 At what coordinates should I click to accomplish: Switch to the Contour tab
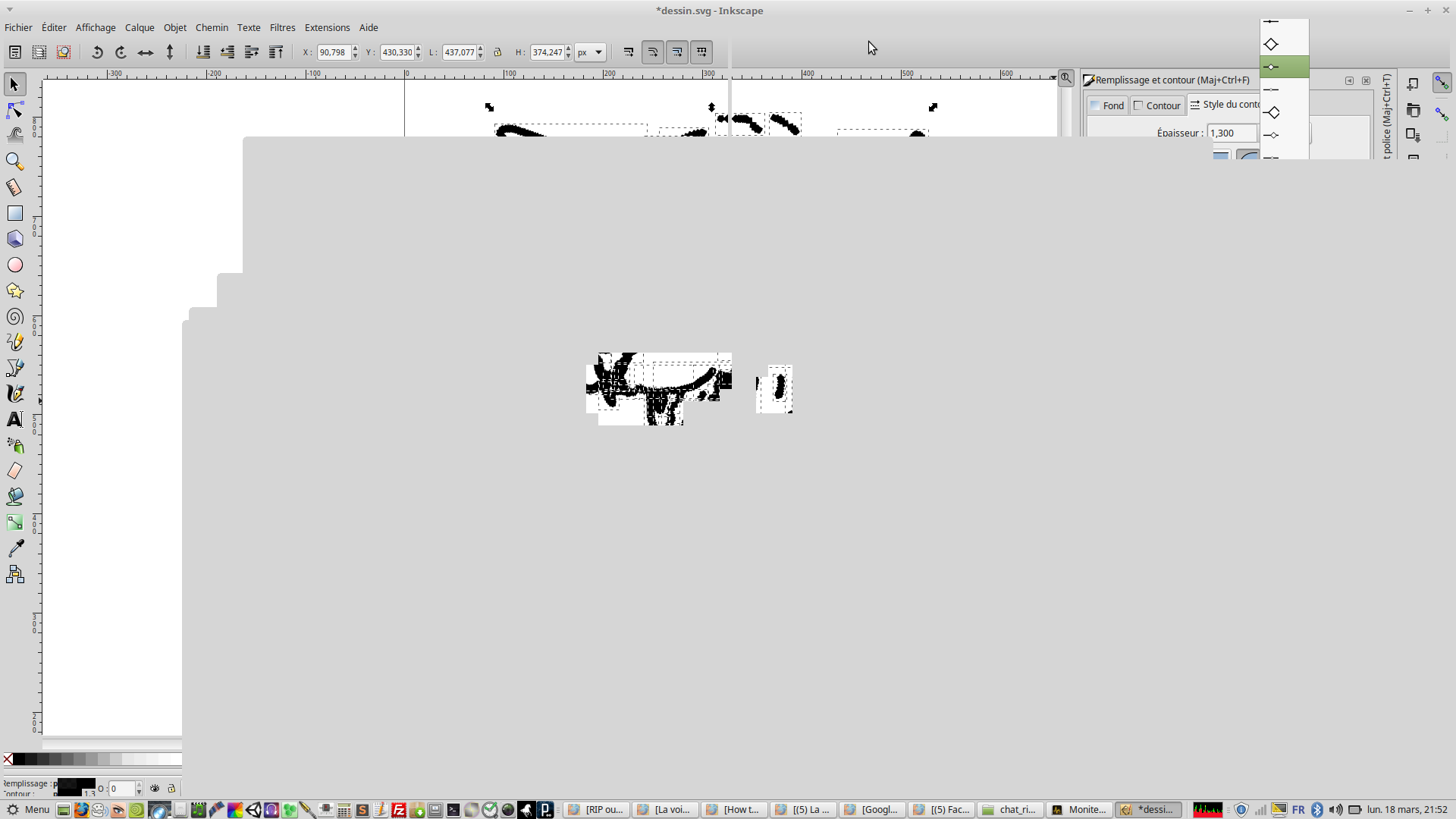1157,105
